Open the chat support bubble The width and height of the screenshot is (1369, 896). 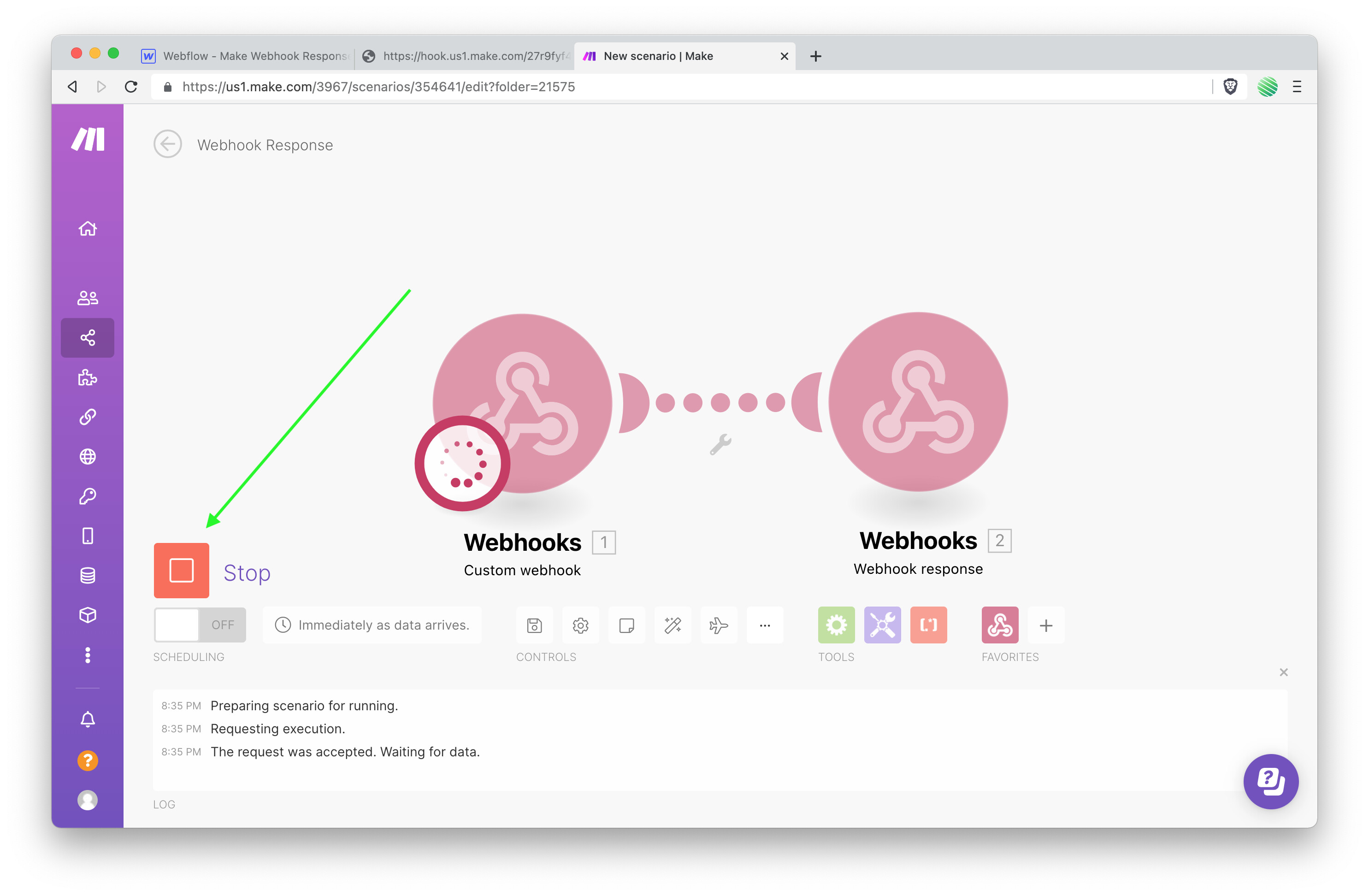click(x=1271, y=781)
